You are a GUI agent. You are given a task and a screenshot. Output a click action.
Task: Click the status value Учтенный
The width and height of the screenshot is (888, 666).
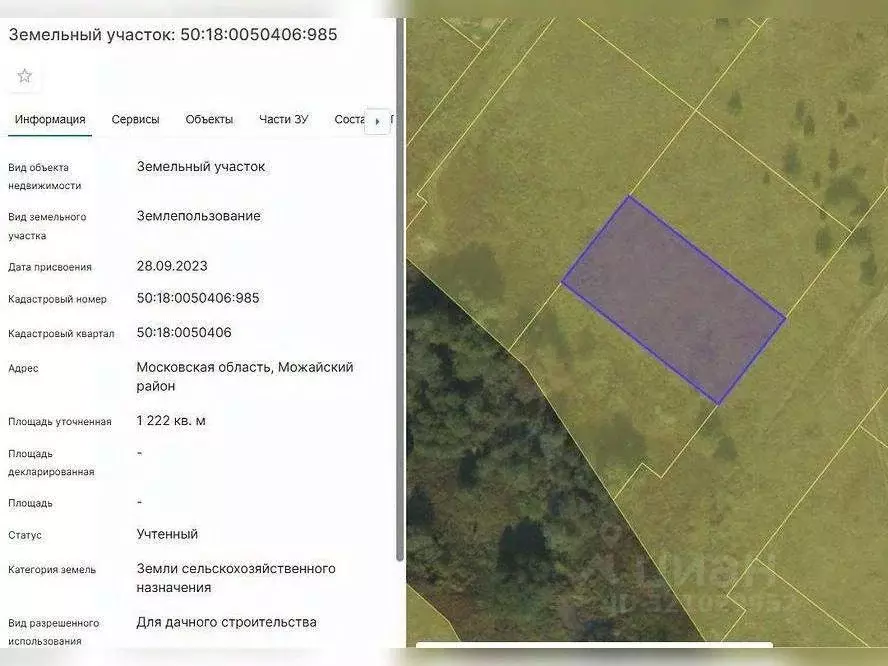pyautogui.click(x=167, y=534)
